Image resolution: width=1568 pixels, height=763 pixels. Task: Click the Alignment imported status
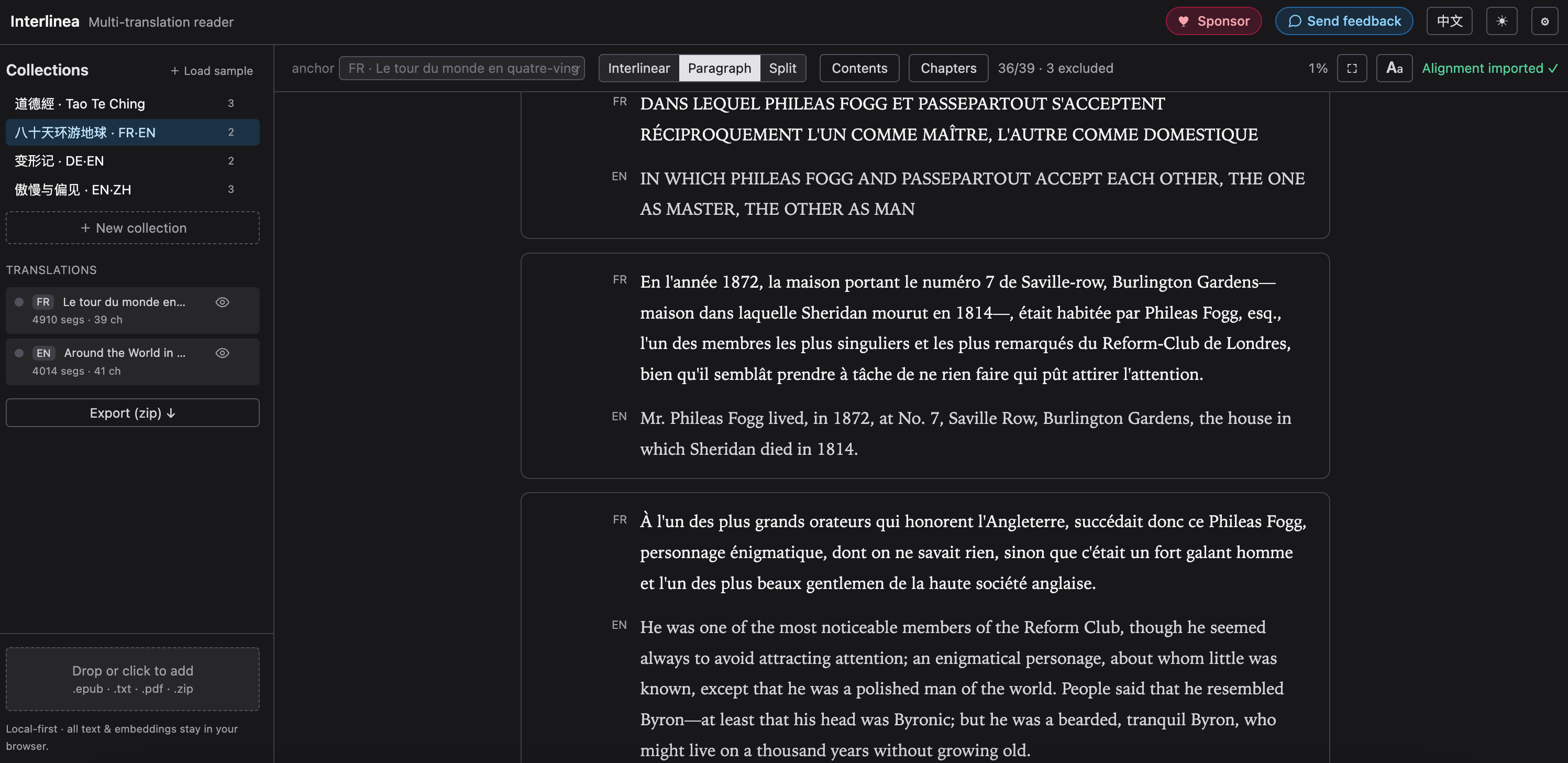pyautogui.click(x=1489, y=68)
